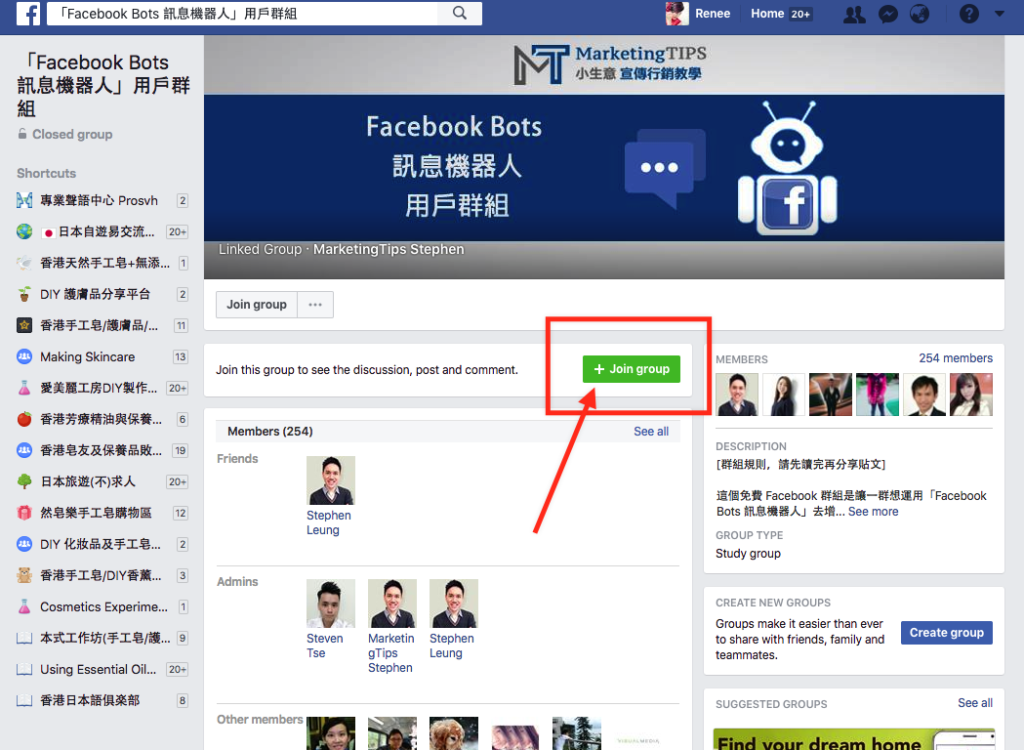Click the Prosvh shortcut group icon
The height and width of the screenshot is (750, 1024).
tap(24, 201)
